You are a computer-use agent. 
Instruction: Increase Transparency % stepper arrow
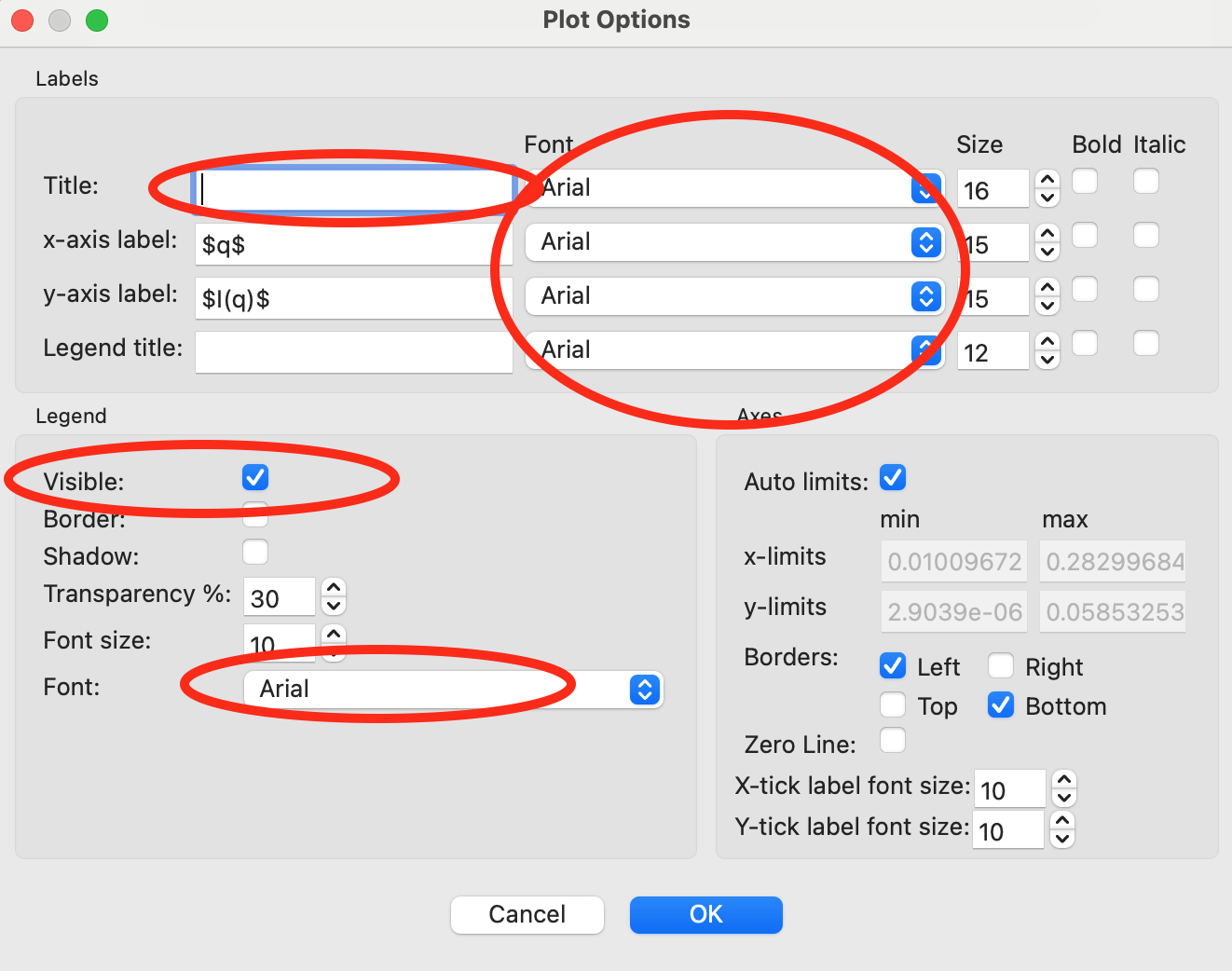point(334,588)
